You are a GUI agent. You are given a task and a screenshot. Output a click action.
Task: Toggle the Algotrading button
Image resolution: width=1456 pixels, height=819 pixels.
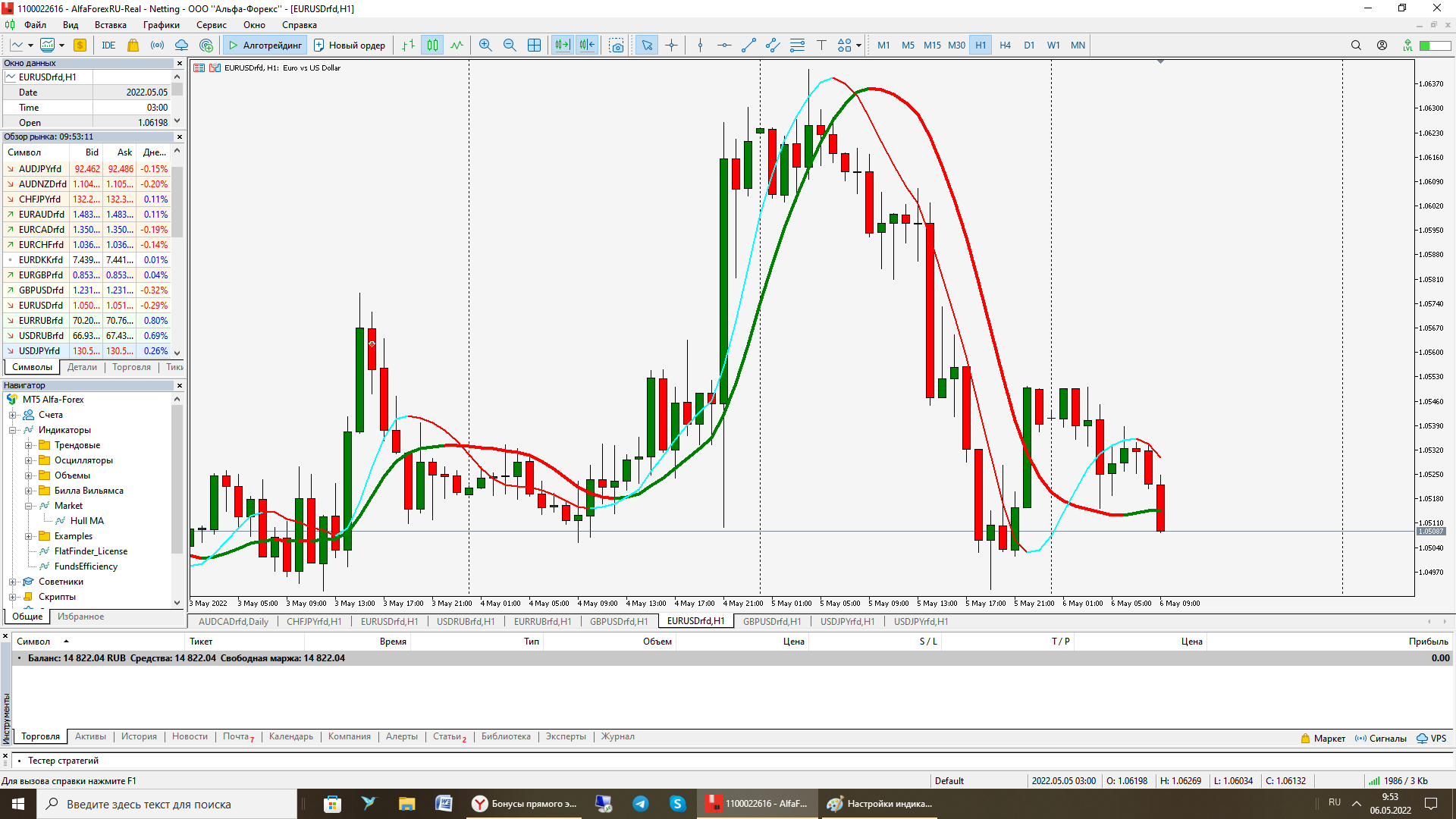pos(265,45)
